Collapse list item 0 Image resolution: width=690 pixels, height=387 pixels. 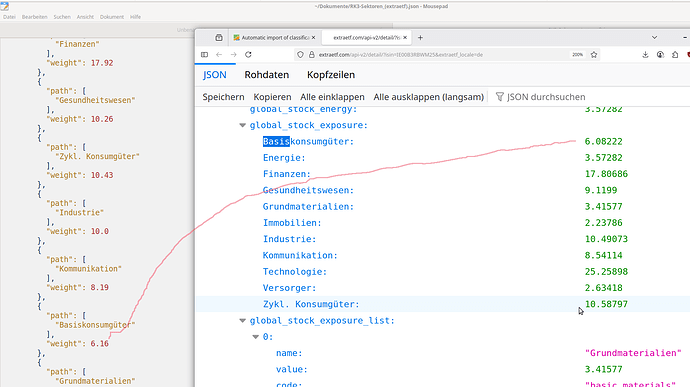256,337
